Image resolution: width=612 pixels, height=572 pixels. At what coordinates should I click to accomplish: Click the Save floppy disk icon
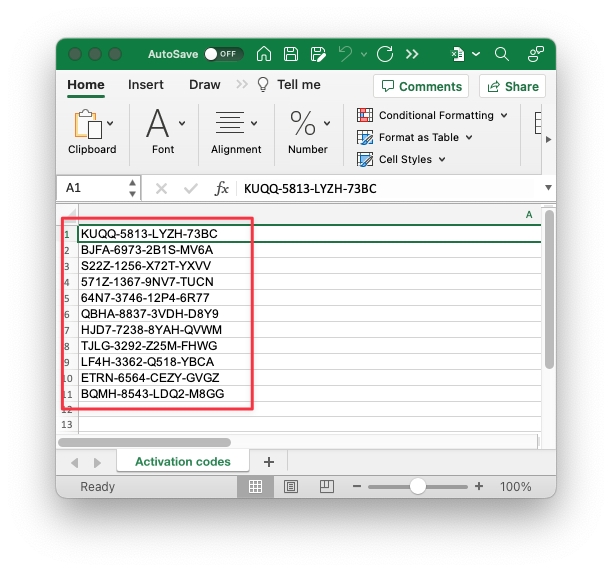[290, 54]
